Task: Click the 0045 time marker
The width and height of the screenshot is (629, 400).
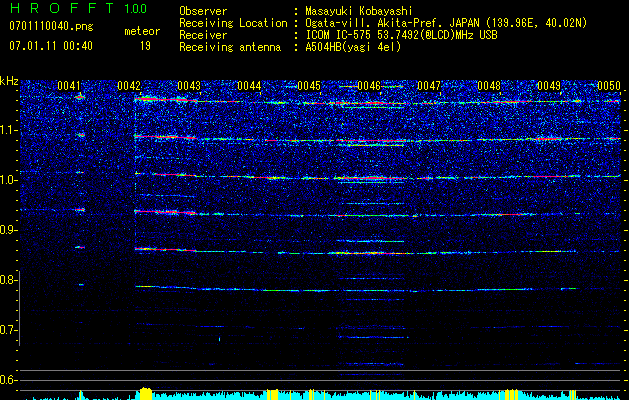Action: [309, 85]
